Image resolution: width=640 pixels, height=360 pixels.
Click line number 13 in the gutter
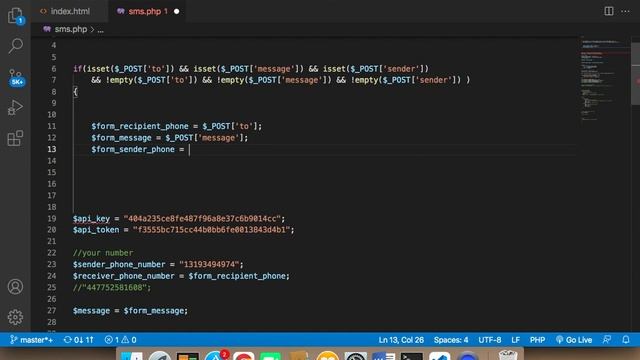(52, 149)
